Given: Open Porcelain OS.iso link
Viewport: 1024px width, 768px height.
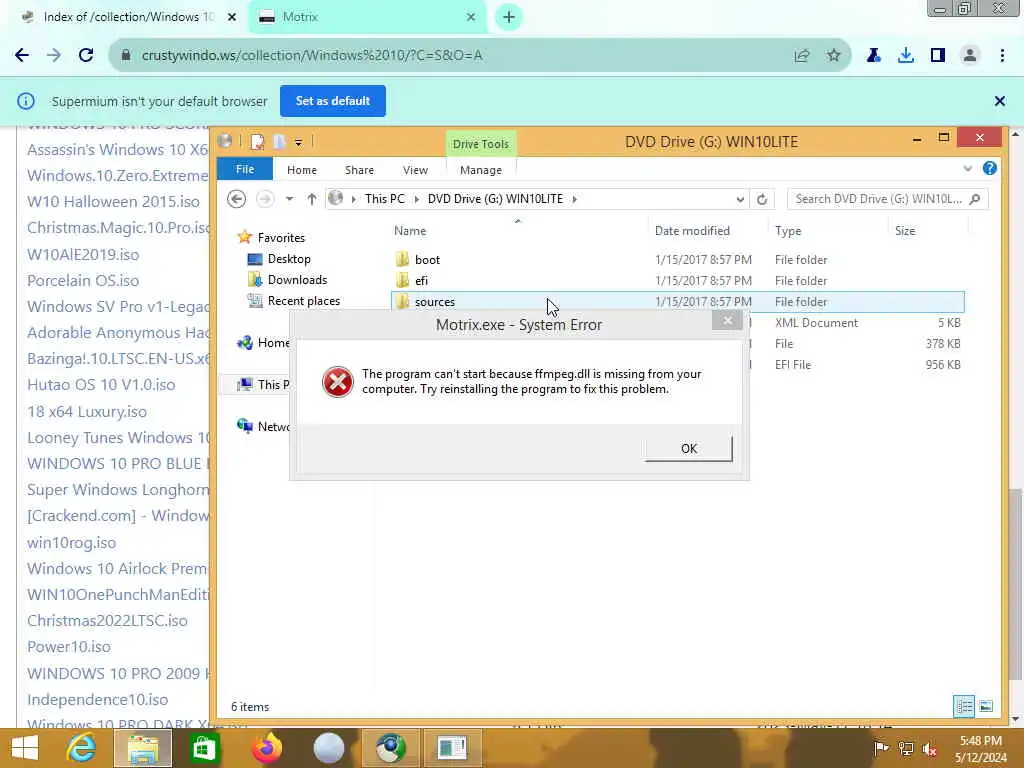Looking at the screenshot, I should click(x=83, y=280).
